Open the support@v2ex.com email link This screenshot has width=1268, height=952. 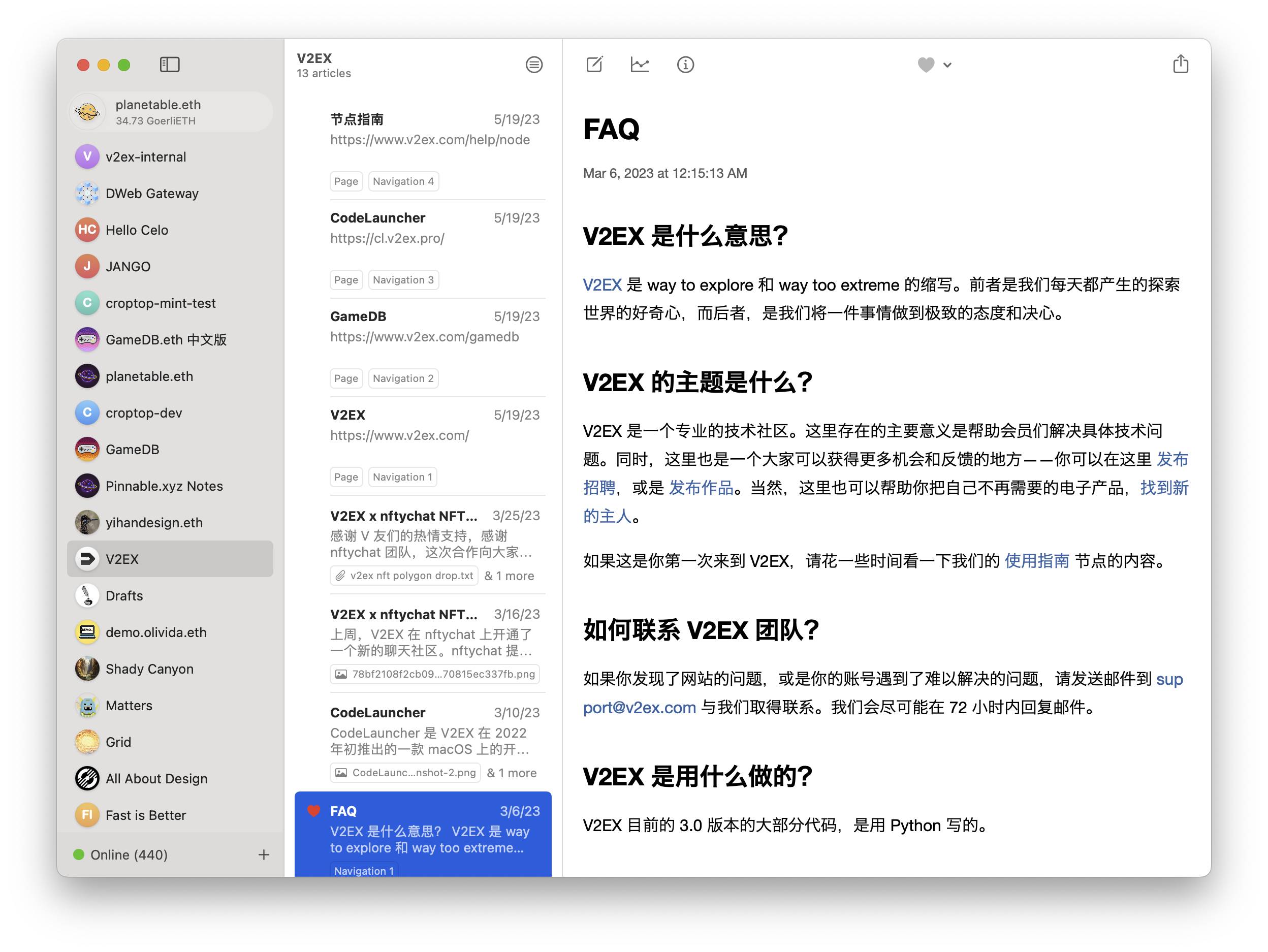(639, 707)
